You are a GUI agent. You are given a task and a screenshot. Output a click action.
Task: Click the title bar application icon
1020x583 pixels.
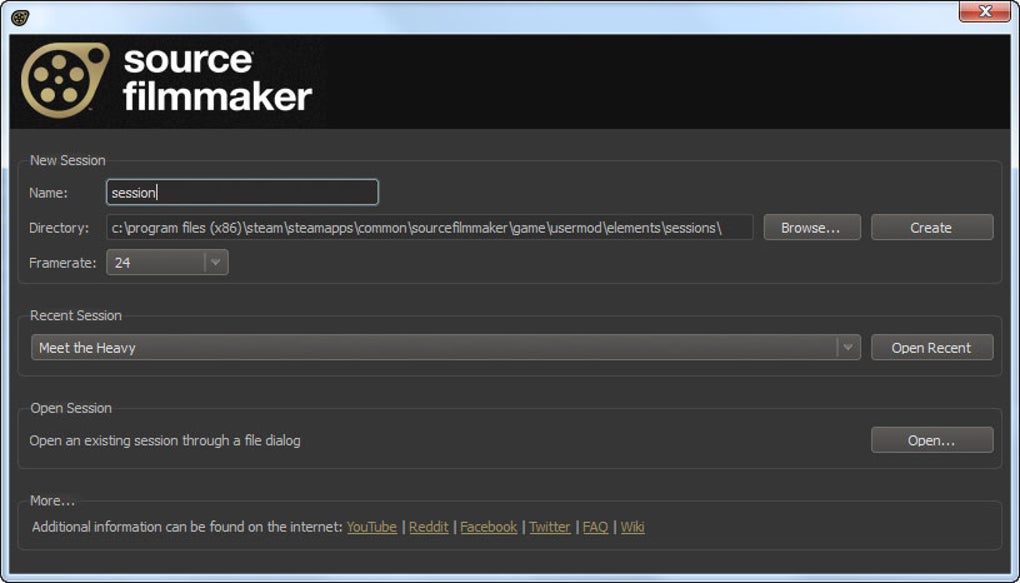(x=20, y=17)
